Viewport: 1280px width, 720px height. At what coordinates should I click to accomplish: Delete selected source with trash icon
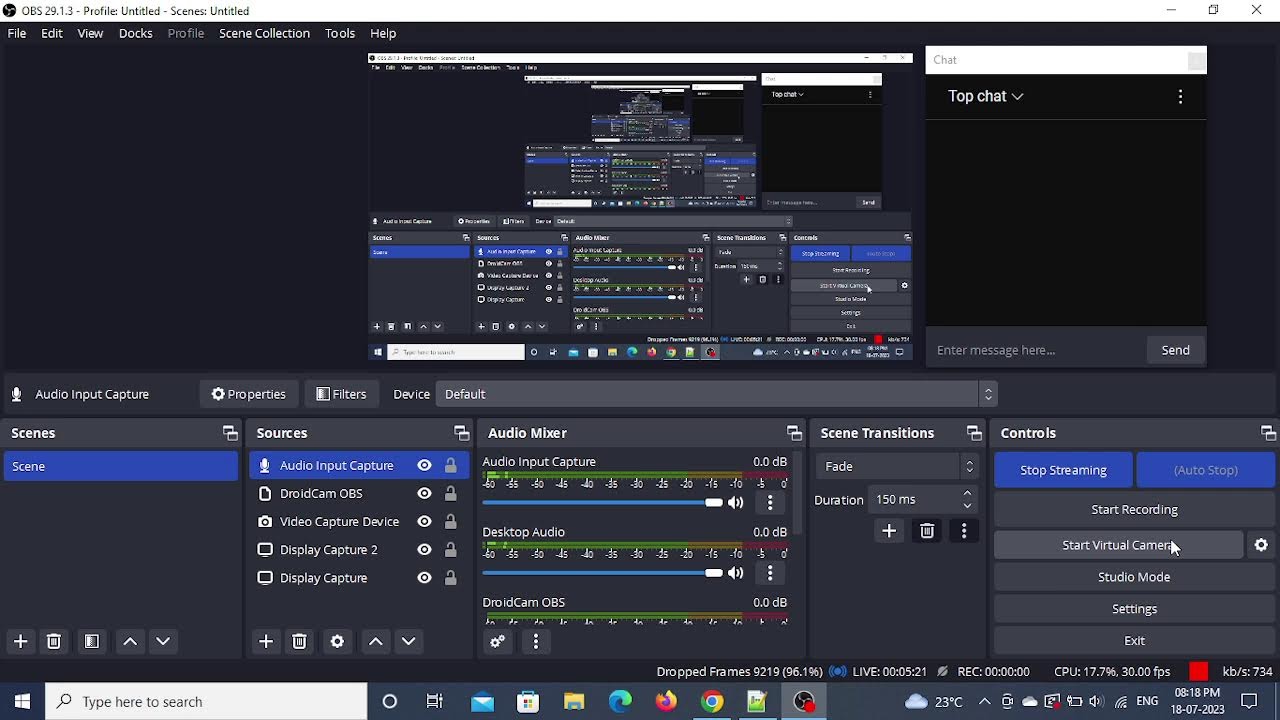click(x=299, y=641)
